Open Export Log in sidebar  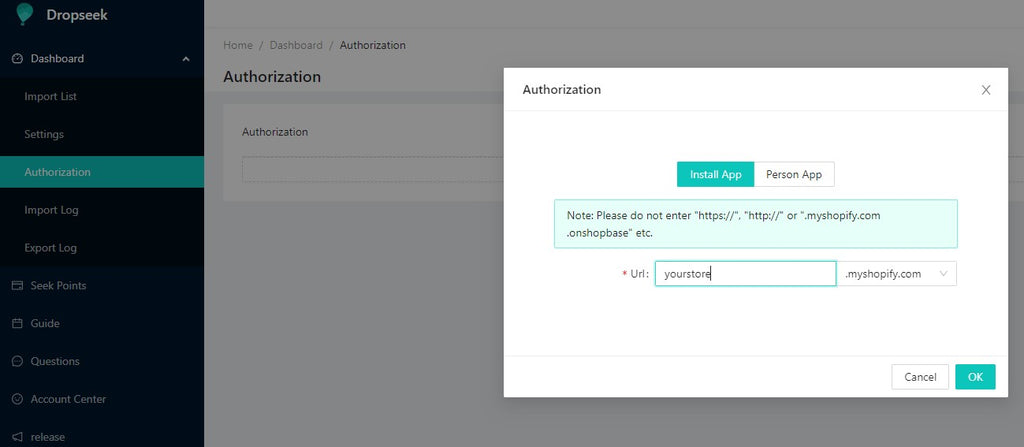point(51,248)
